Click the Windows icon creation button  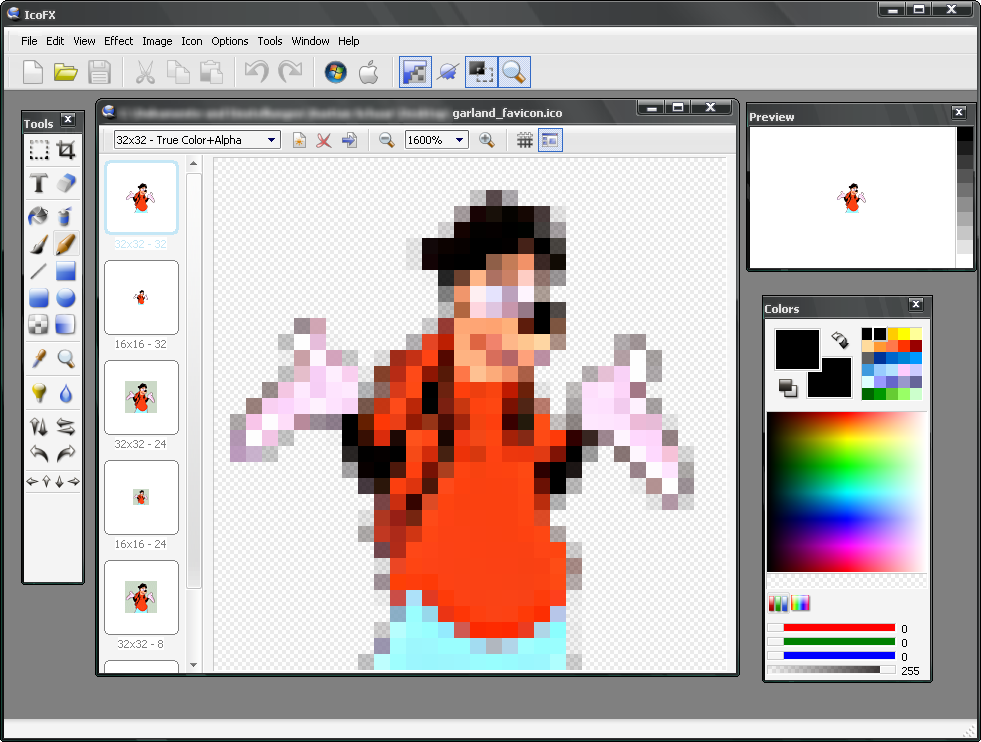tap(335, 72)
